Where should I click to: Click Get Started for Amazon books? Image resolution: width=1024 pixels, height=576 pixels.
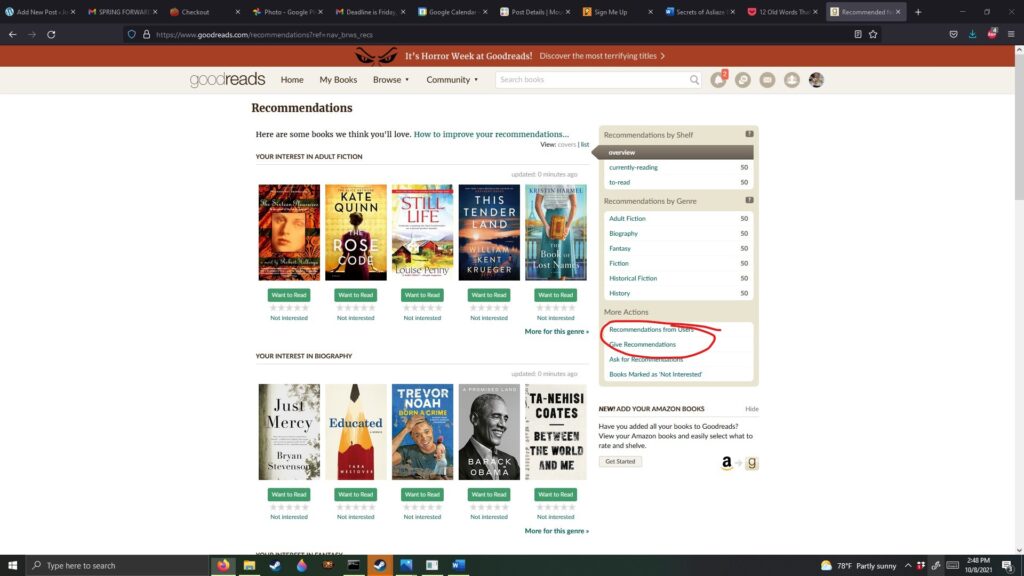[x=620, y=461]
